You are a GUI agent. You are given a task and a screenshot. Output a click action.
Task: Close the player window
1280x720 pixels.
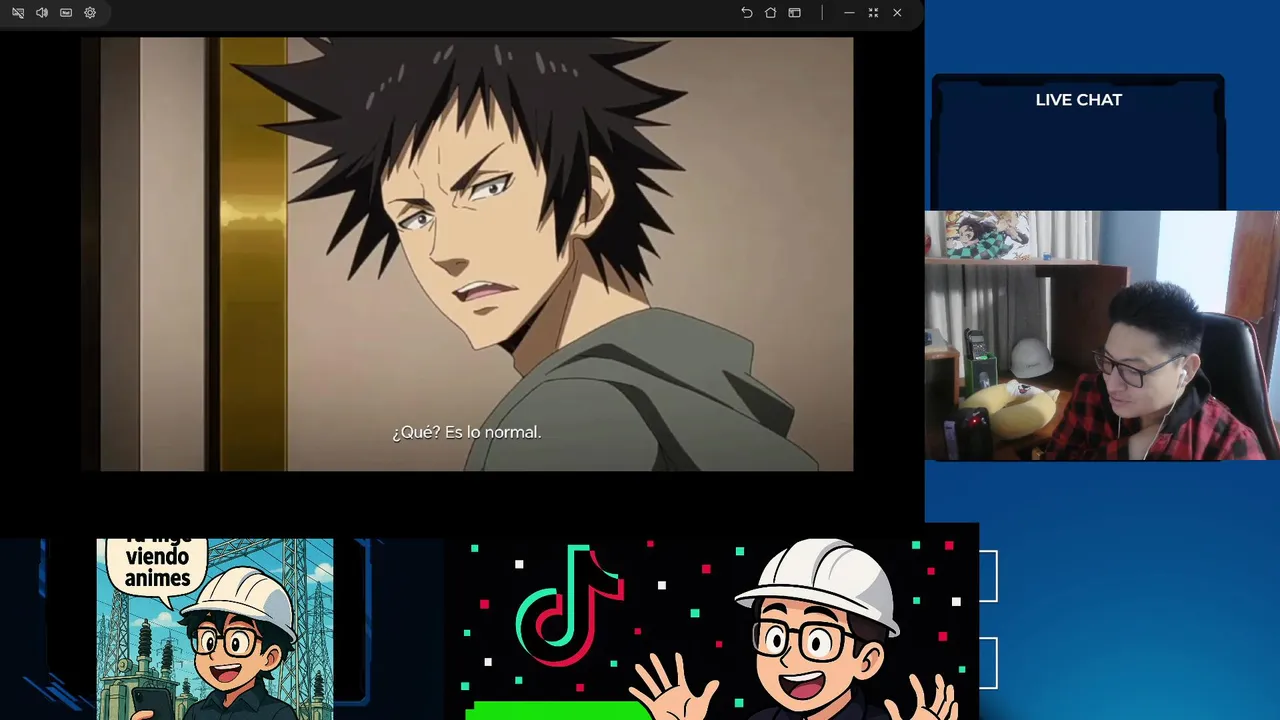click(897, 13)
